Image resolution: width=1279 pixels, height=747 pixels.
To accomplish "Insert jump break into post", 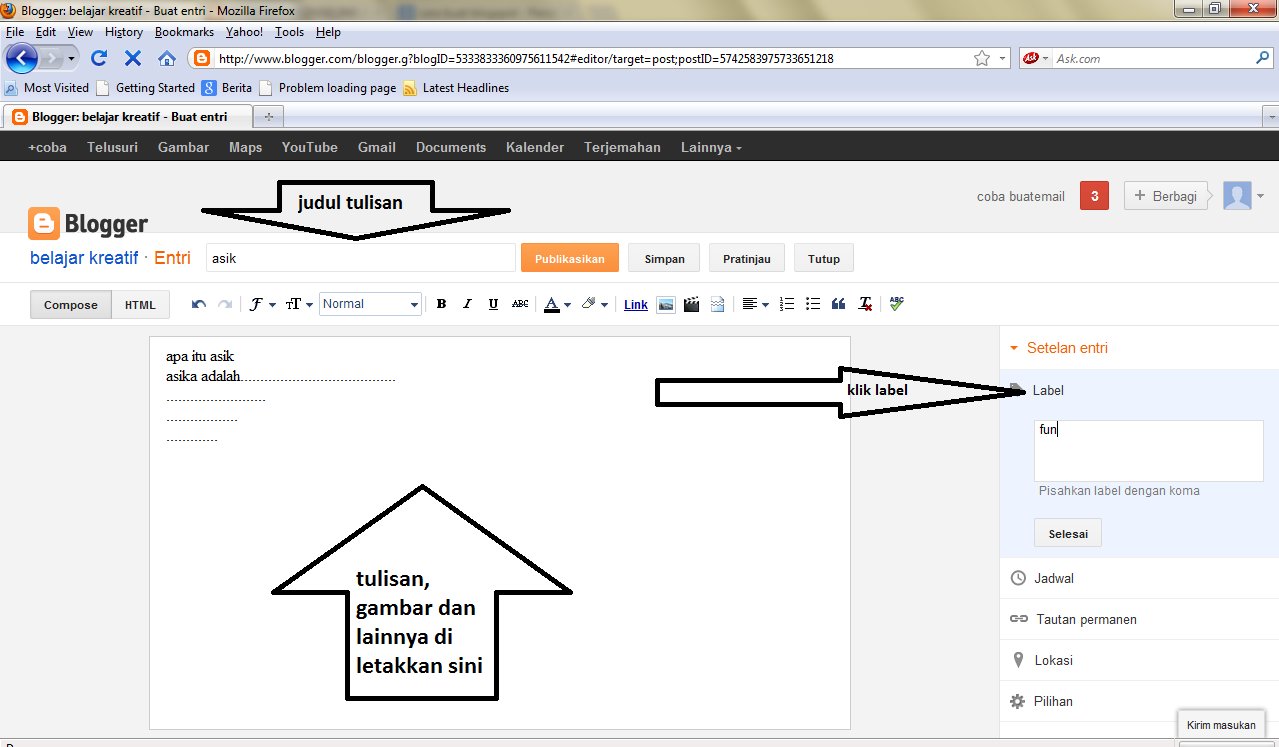I will [717, 304].
